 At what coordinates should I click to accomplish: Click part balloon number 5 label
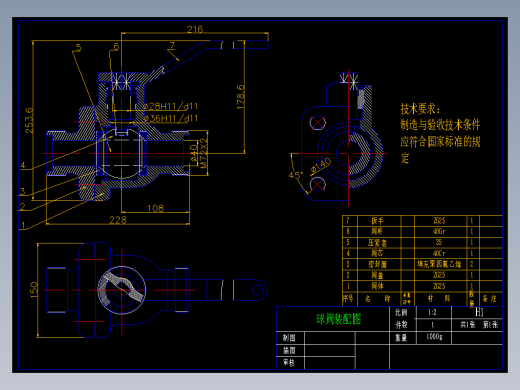coord(78,48)
